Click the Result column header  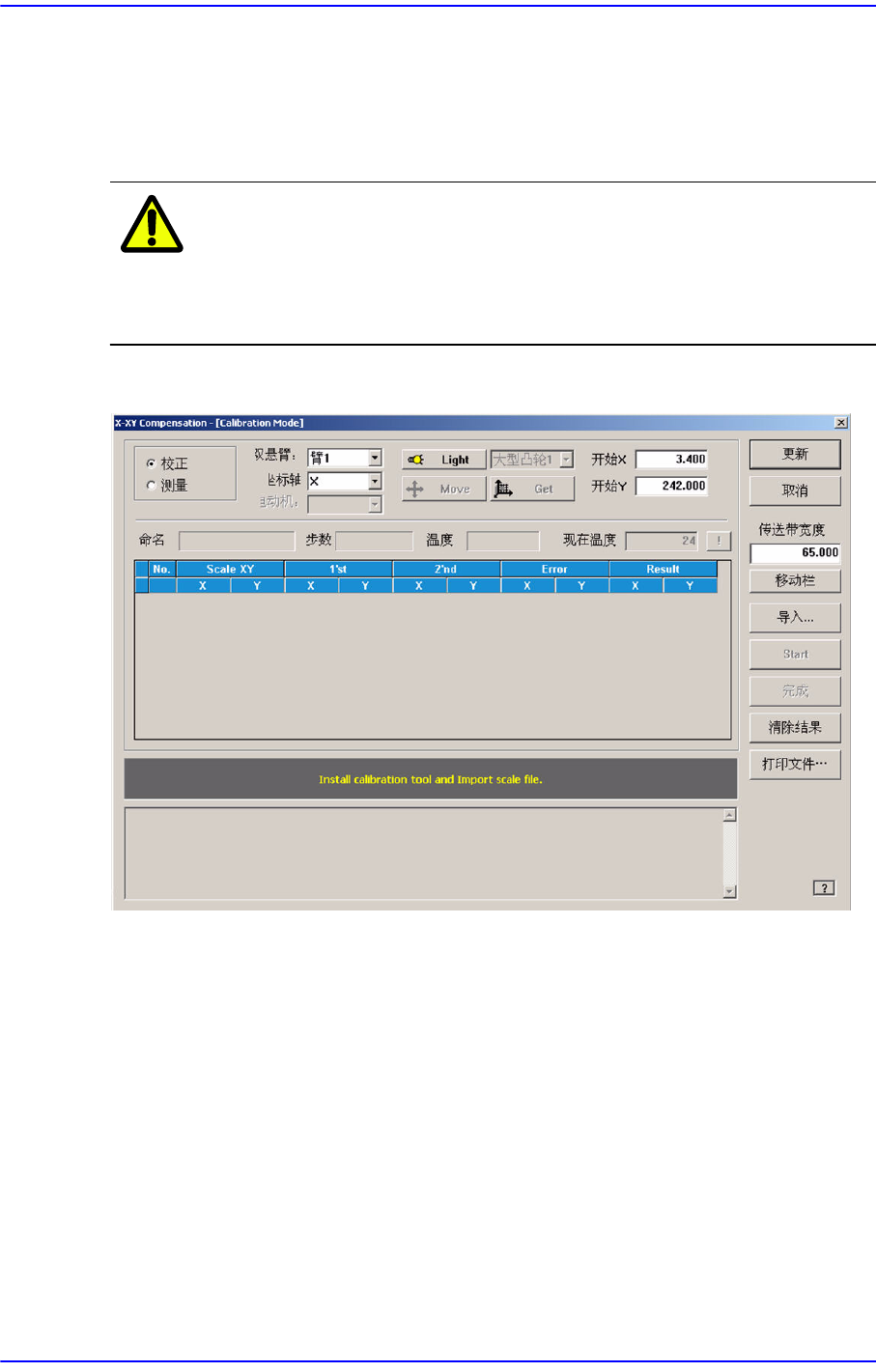pyautogui.click(x=663, y=569)
